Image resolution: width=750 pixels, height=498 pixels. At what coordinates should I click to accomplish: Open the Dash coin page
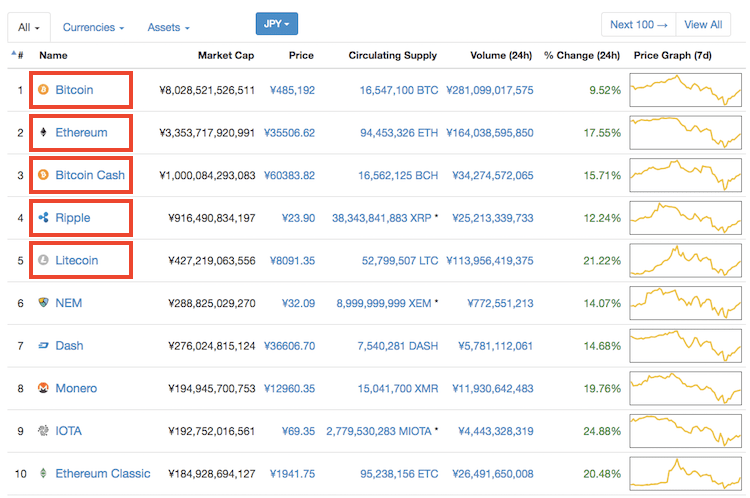click(69, 345)
